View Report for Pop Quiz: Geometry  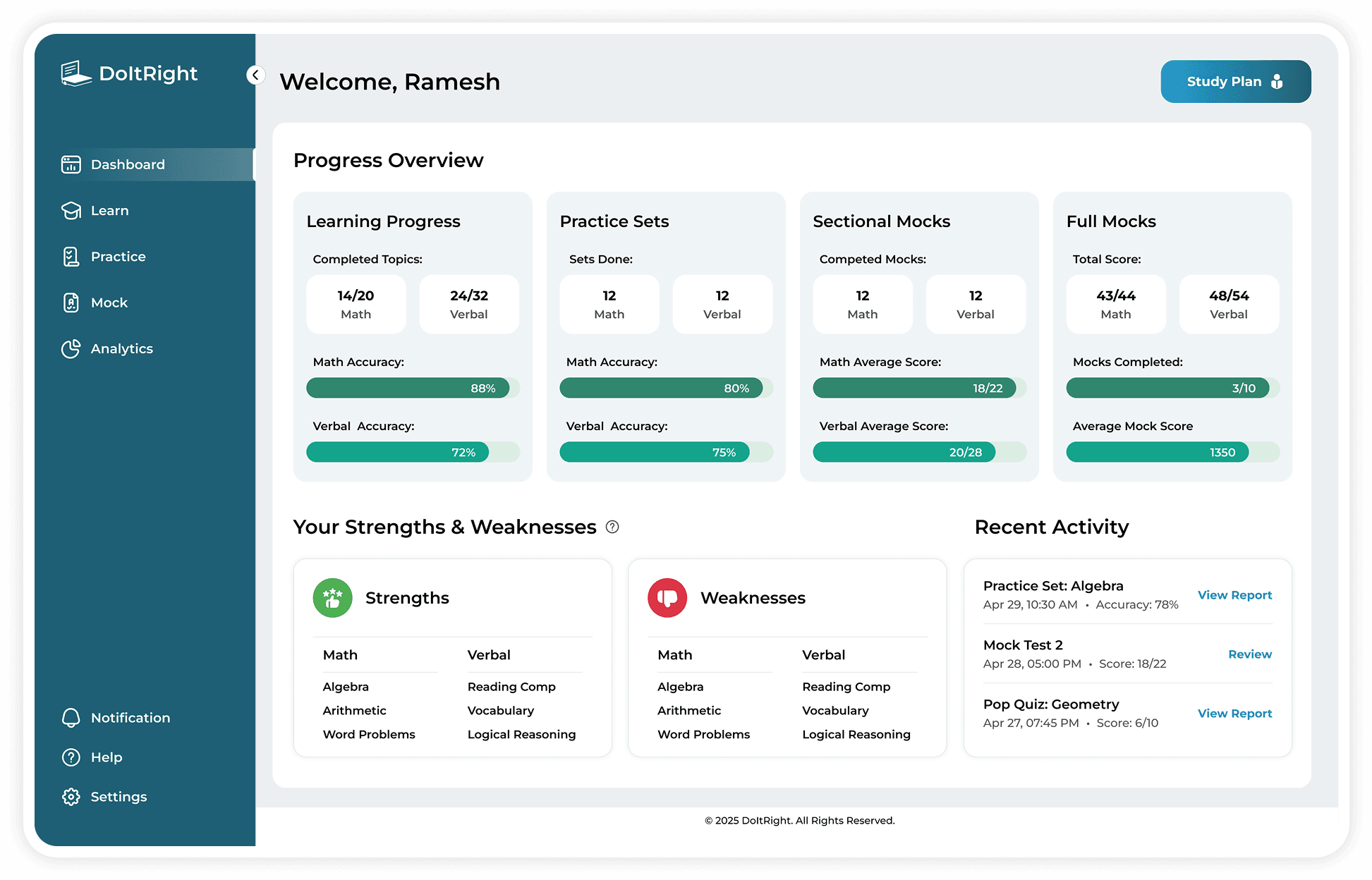pos(1234,714)
